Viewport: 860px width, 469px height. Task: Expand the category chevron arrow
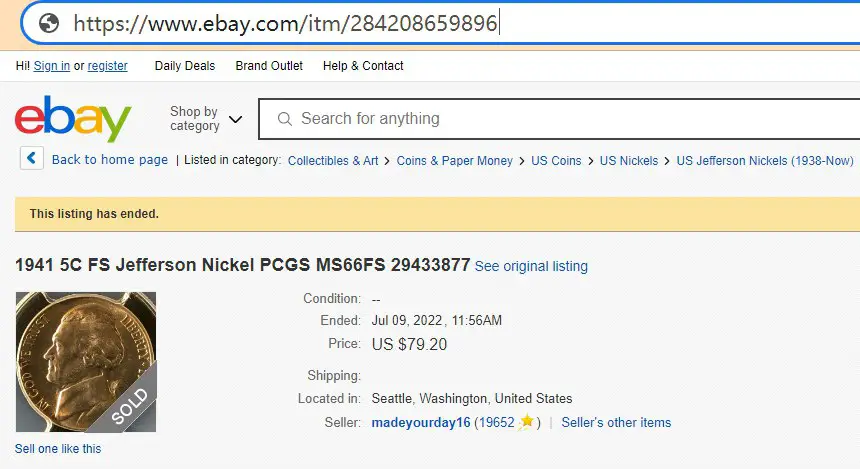coord(235,120)
